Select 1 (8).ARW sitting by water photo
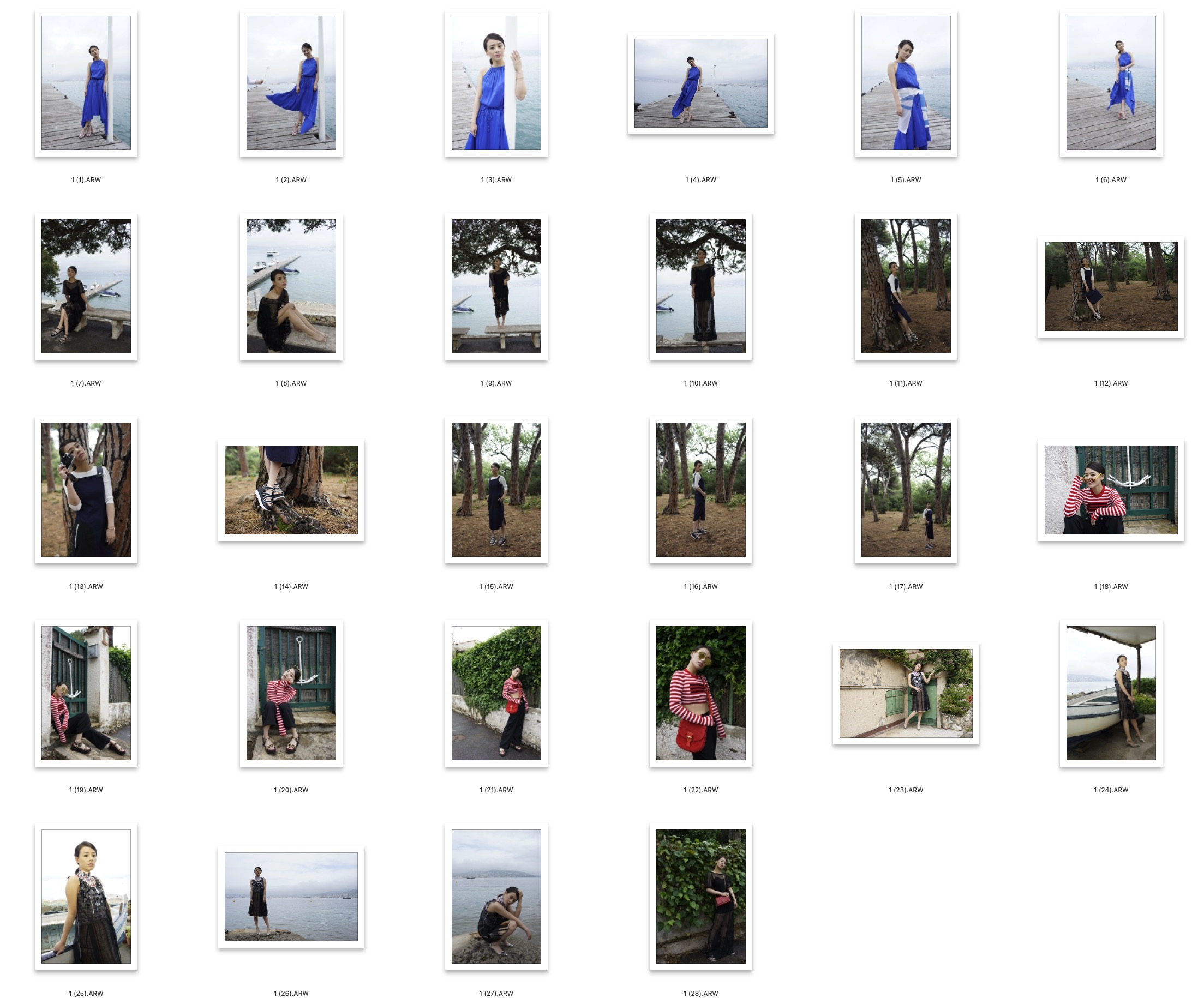The height and width of the screenshot is (998, 1204). (x=291, y=286)
